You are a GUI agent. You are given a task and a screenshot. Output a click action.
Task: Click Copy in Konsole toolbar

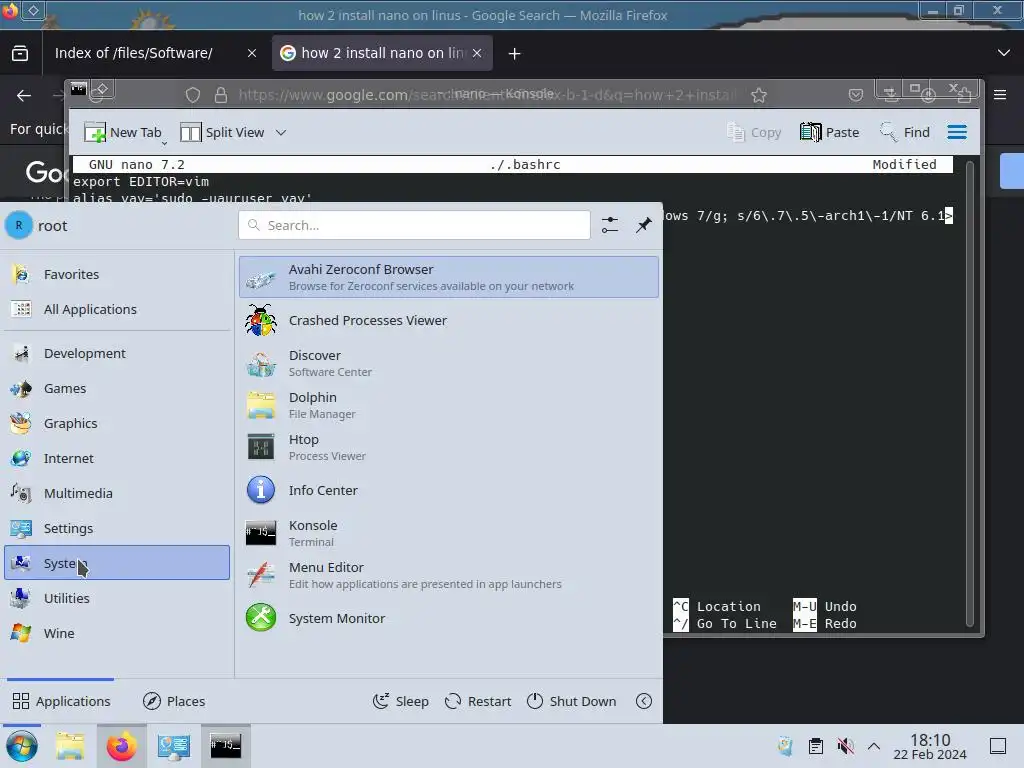pyautogui.click(x=754, y=133)
